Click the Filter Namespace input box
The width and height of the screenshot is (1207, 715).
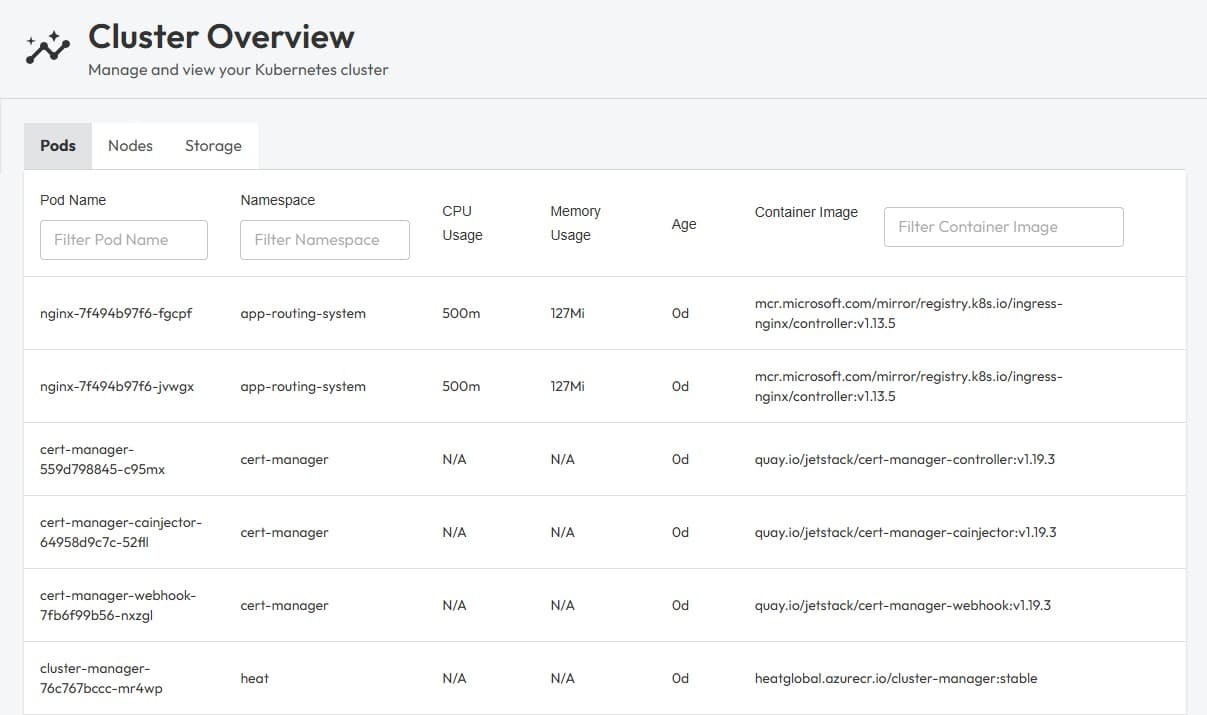pyautogui.click(x=325, y=240)
